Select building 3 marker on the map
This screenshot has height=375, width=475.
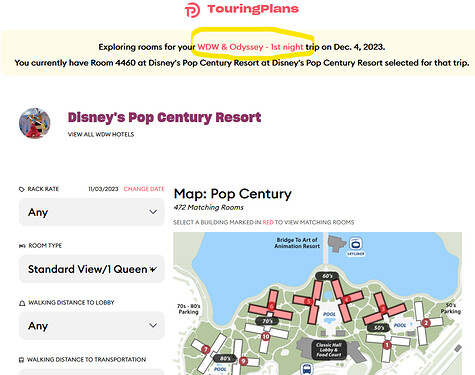(x=383, y=309)
